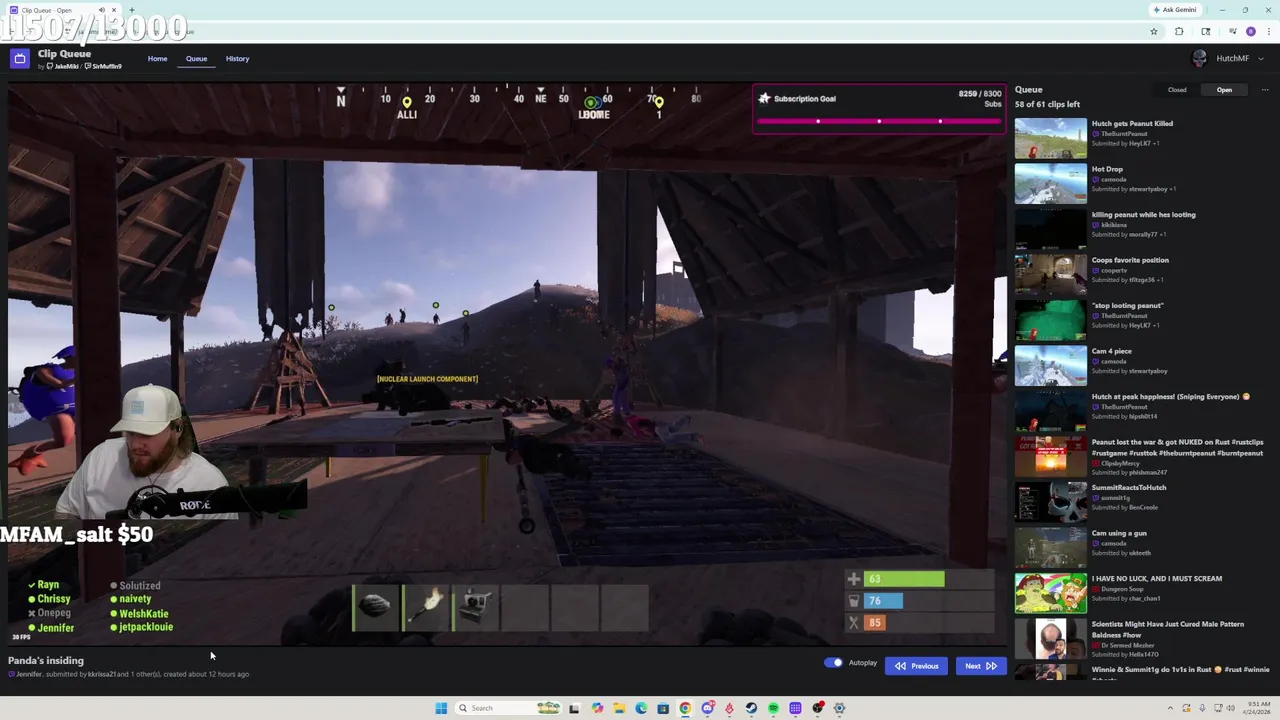Open Spotify from the taskbar
The height and width of the screenshot is (720, 1280).
point(773,708)
